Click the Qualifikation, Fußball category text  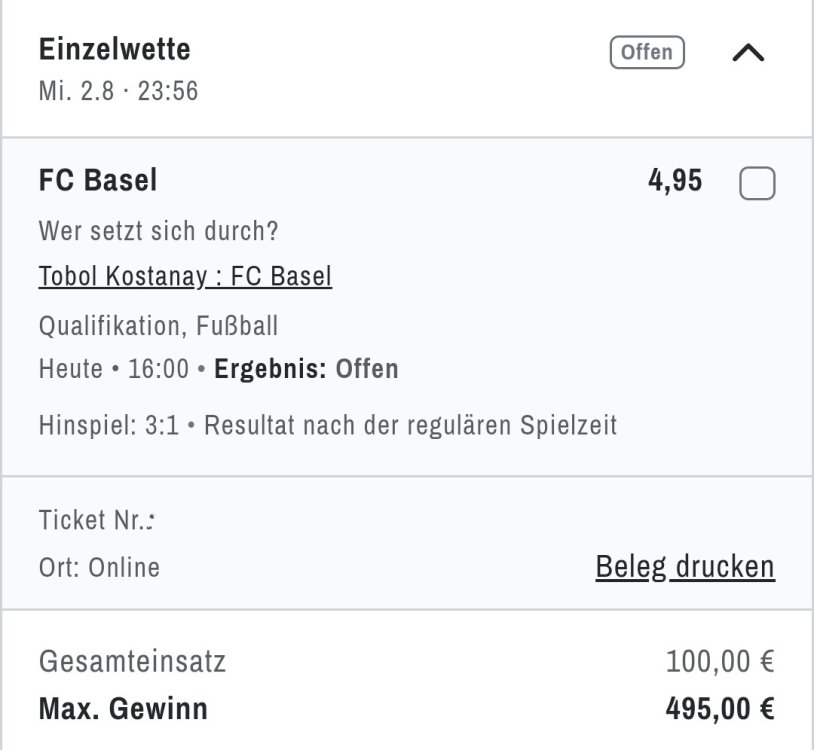click(x=158, y=325)
